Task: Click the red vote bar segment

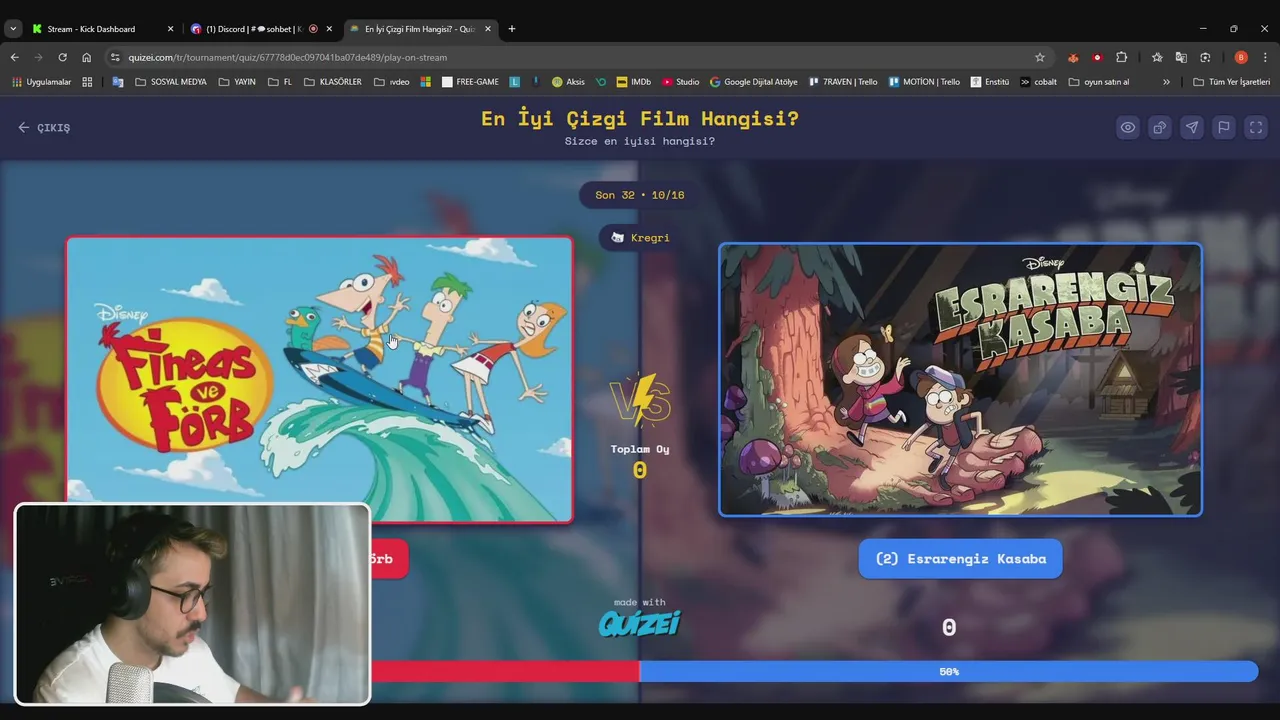Action: [505, 672]
